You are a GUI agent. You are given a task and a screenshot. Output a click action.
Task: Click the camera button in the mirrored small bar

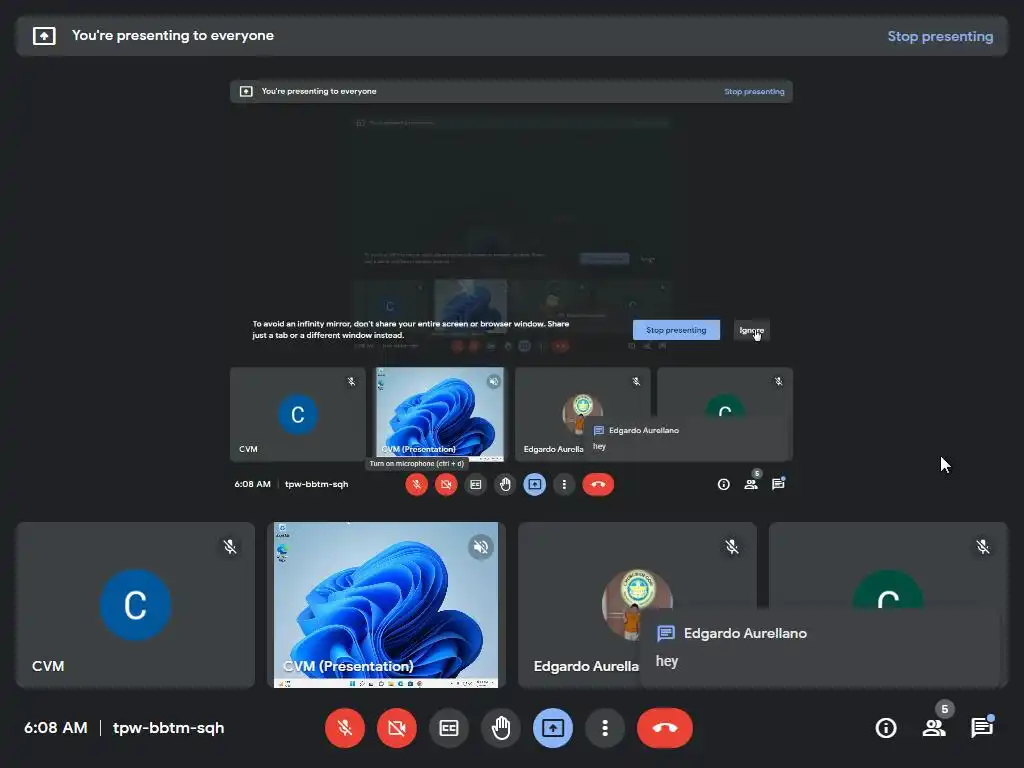point(446,485)
